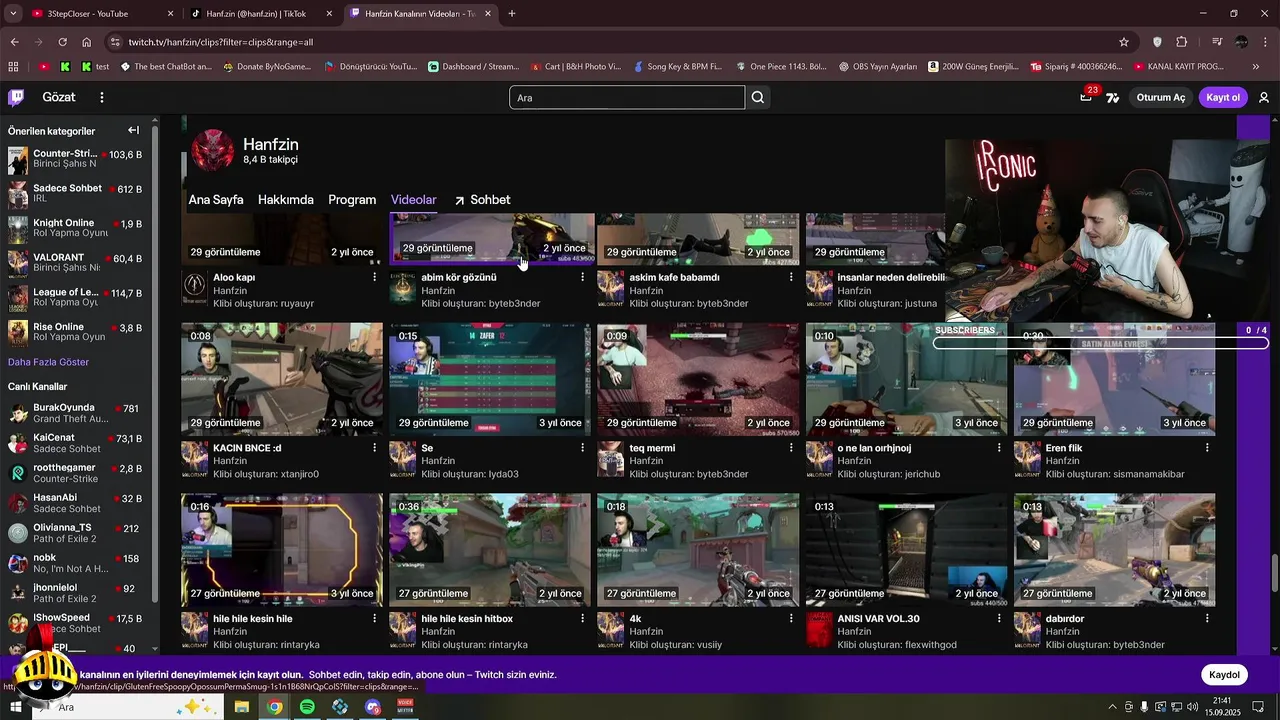Image resolution: width=1280 pixels, height=720 pixels.
Task: Open the Bits icon in the top bar
Action: (1112, 98)
